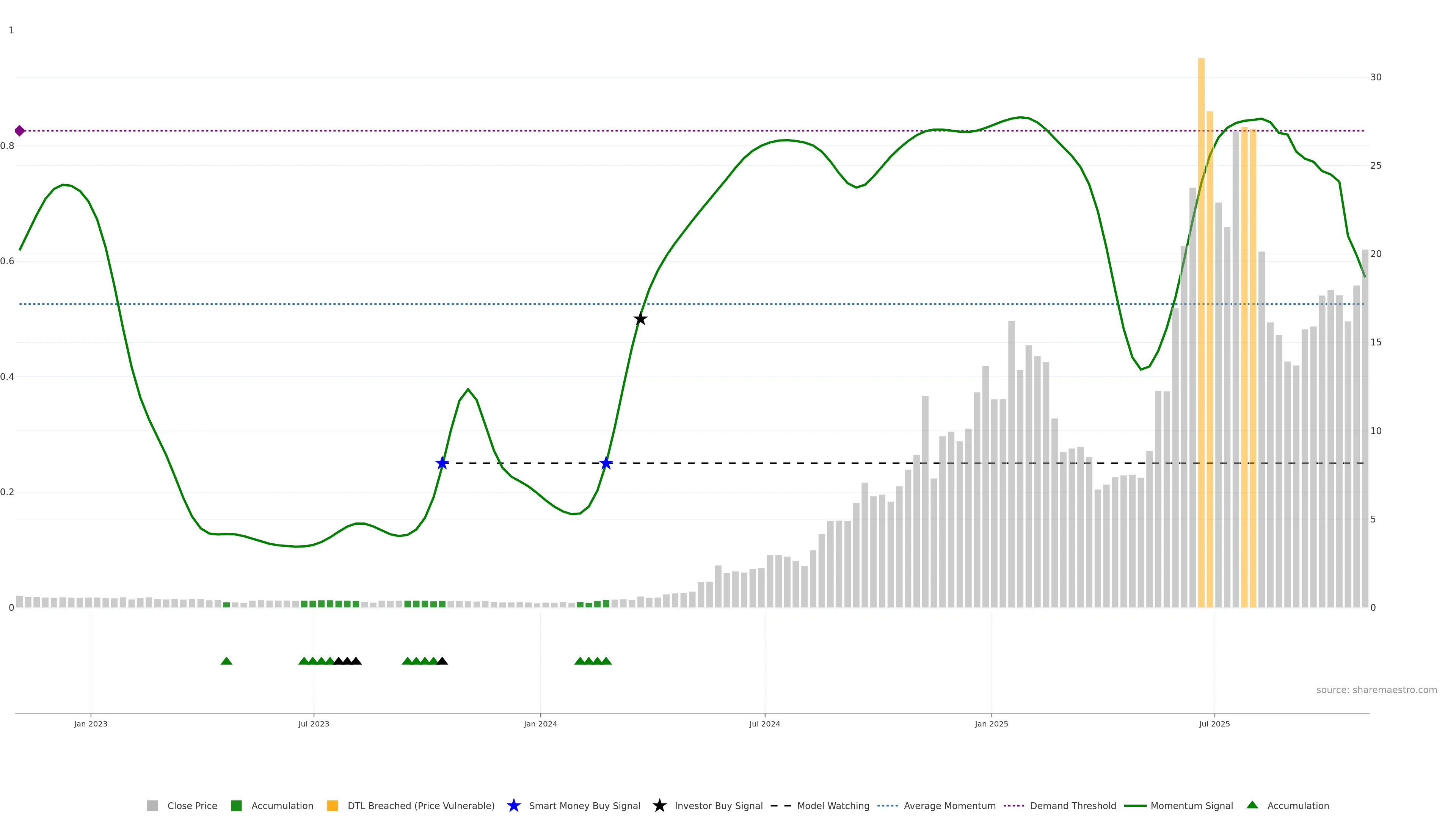Screen dimensions: 1456x819
Task: Click the purple diamond Demand Threshold marker
Action: click(20, 130)
